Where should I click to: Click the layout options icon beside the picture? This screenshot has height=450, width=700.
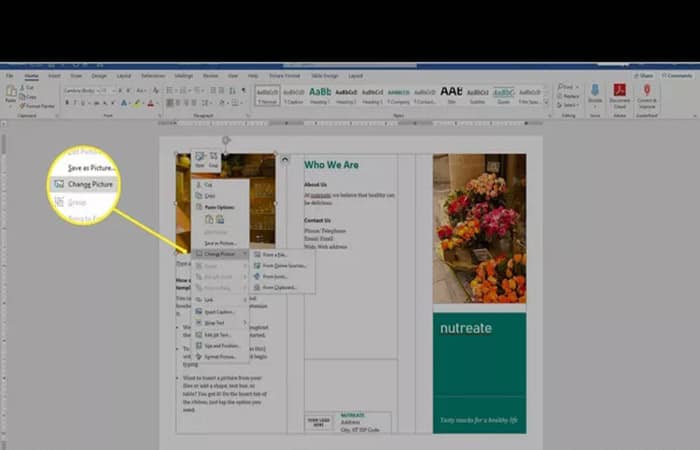point(286,160)
